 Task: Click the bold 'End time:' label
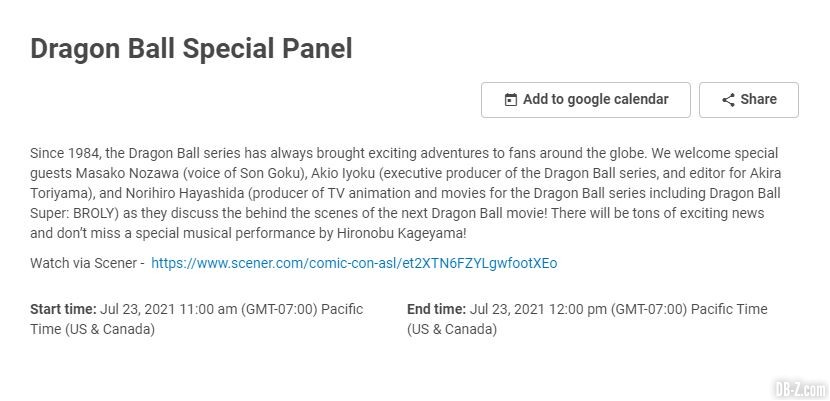pos(437,309)
